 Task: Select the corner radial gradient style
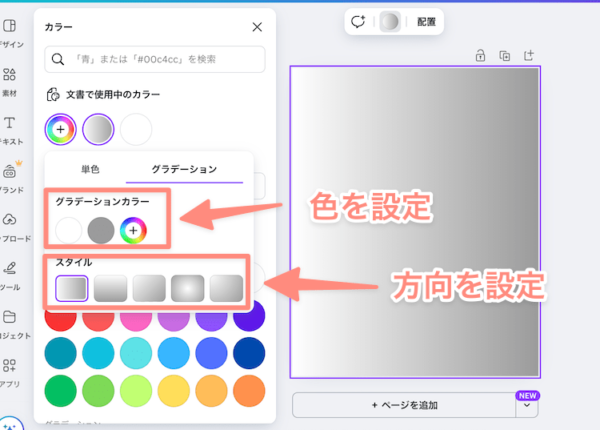point(226,288)
